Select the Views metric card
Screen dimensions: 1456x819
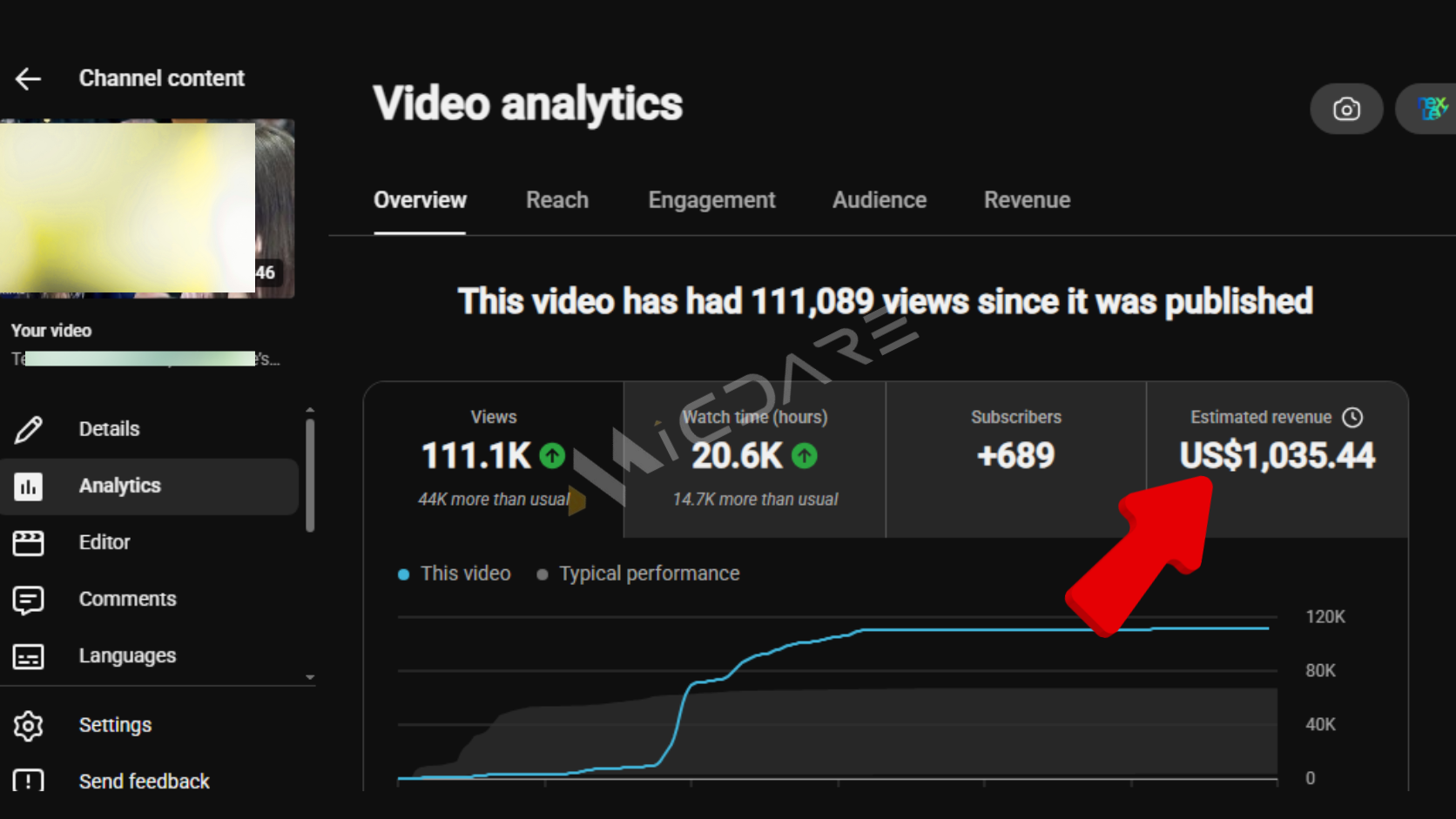tap(494, 460)
